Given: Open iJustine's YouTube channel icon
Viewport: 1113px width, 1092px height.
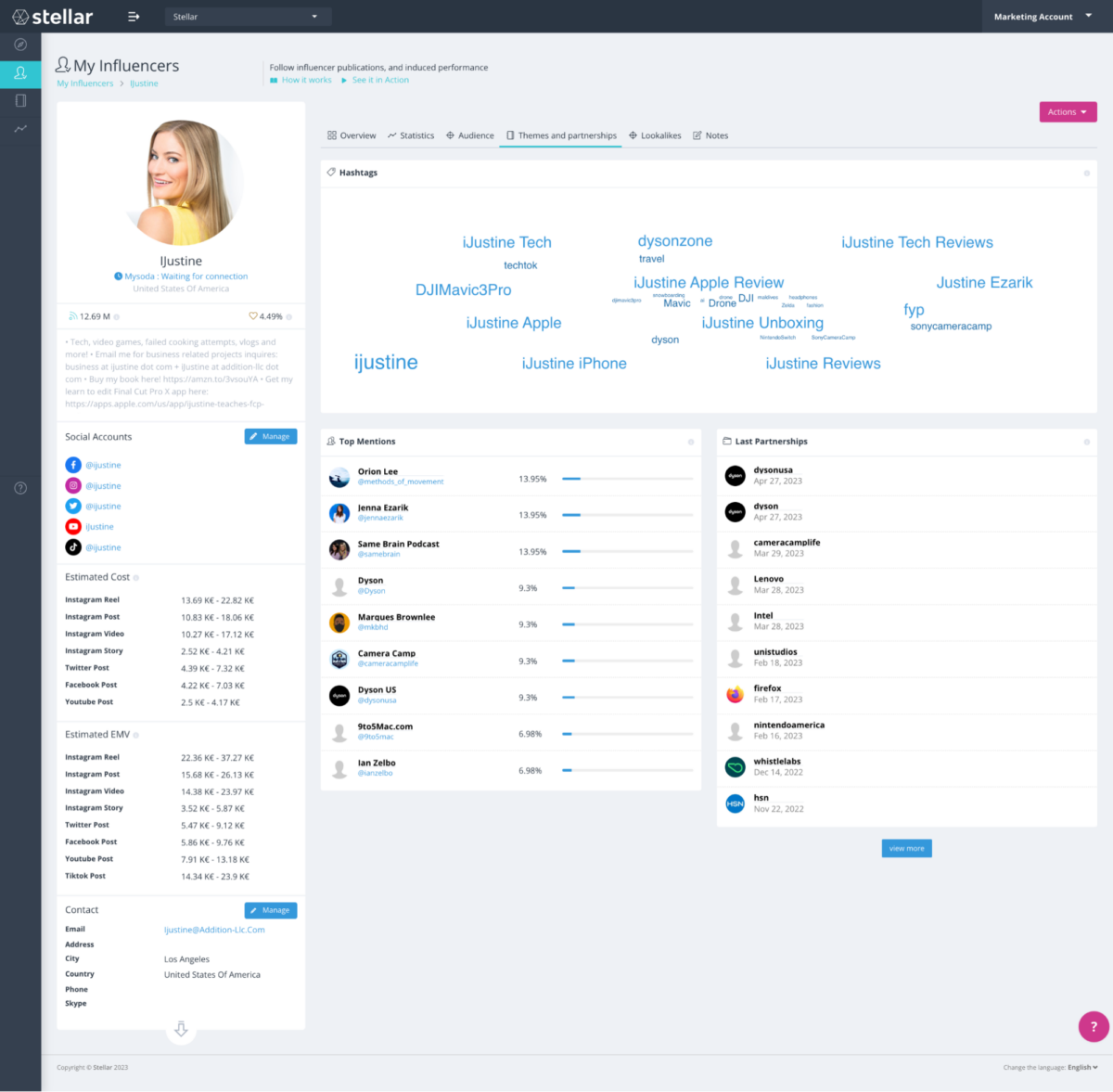Looking at the screenshot, I should point(73,526).
